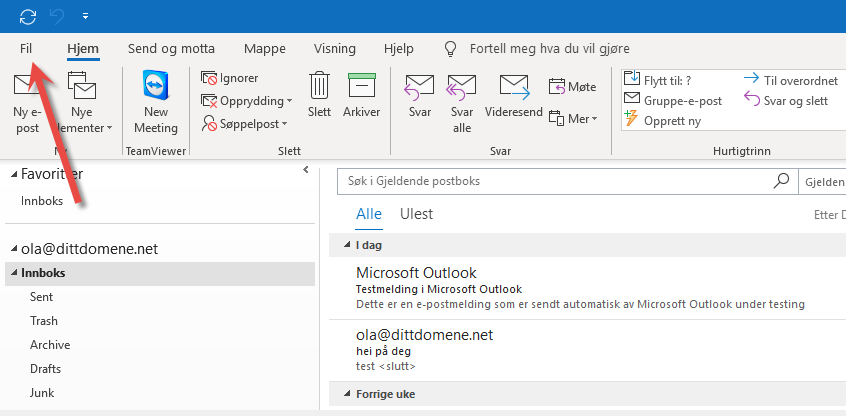Select the Til overordnet quick step

791,80
